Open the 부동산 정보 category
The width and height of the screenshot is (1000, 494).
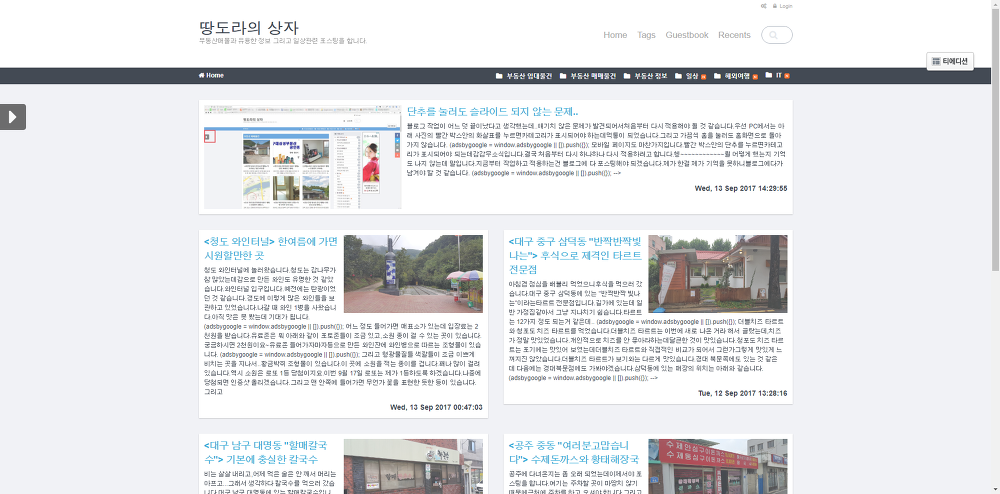651,76
